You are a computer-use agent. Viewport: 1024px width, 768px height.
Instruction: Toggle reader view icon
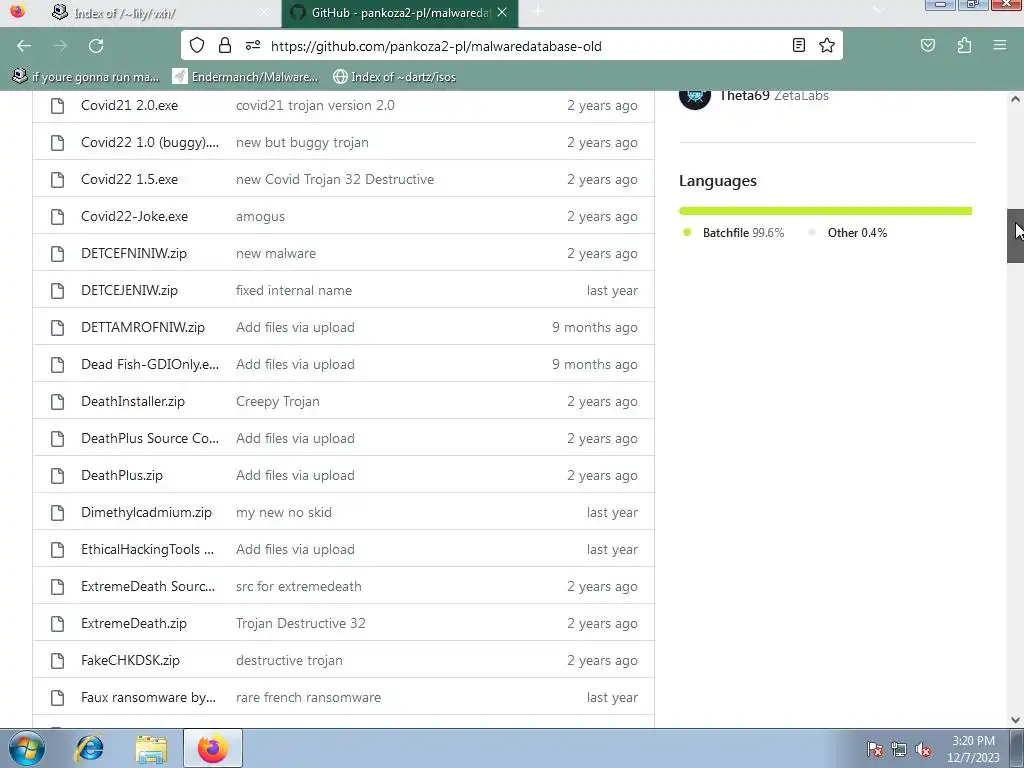click(x=799, y=45)
